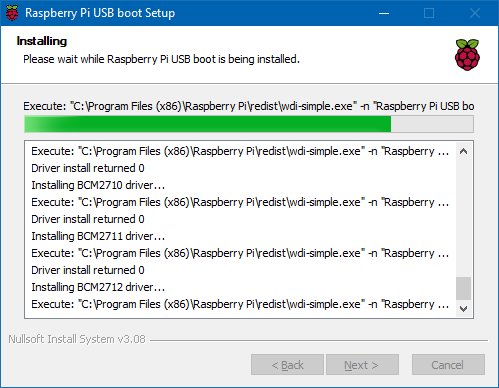Click the 'Installing' header title
The image size is (499, 388).
coord(42,41)
